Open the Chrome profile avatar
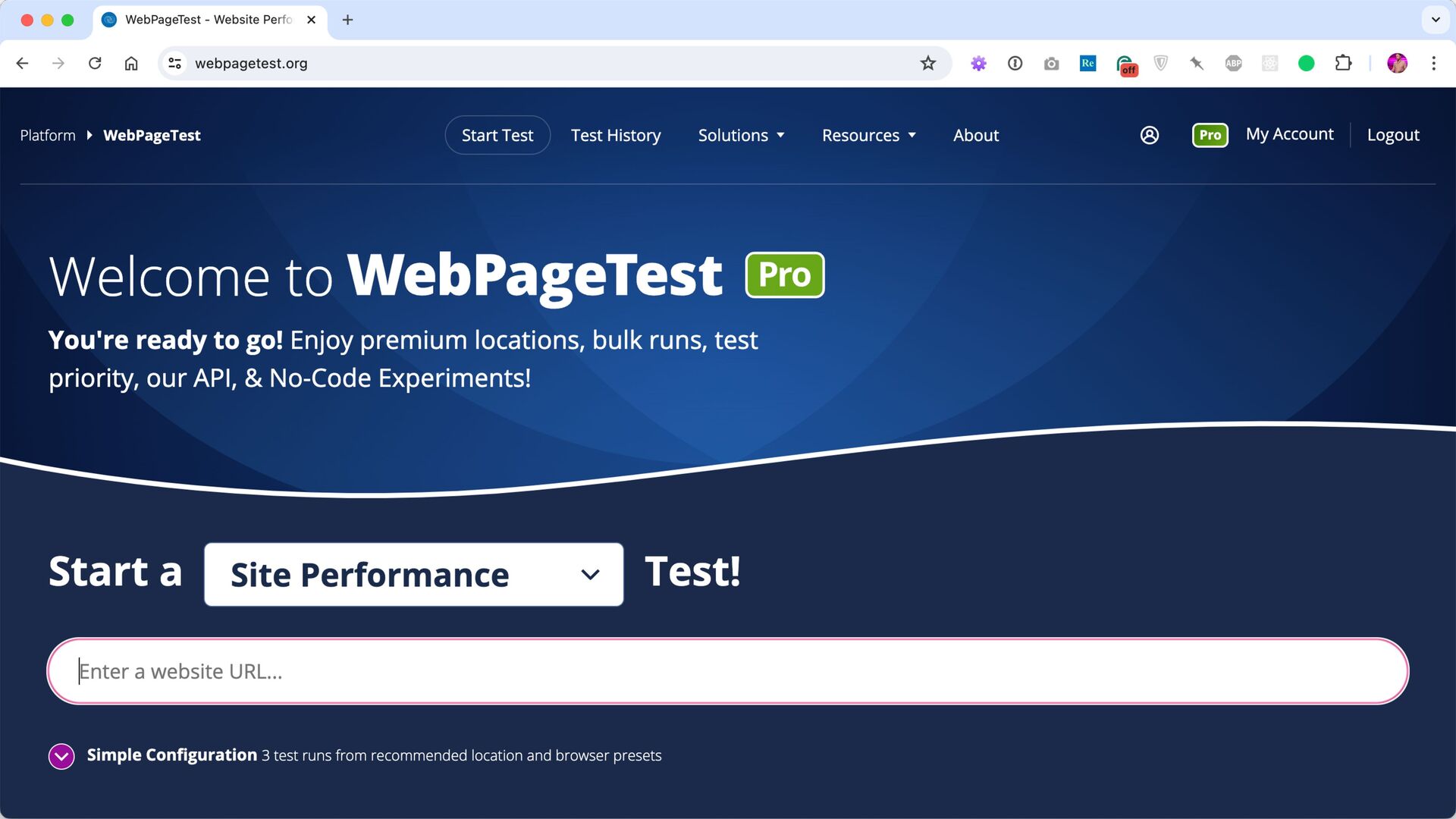The image size is (1456, 819). 1398,64
